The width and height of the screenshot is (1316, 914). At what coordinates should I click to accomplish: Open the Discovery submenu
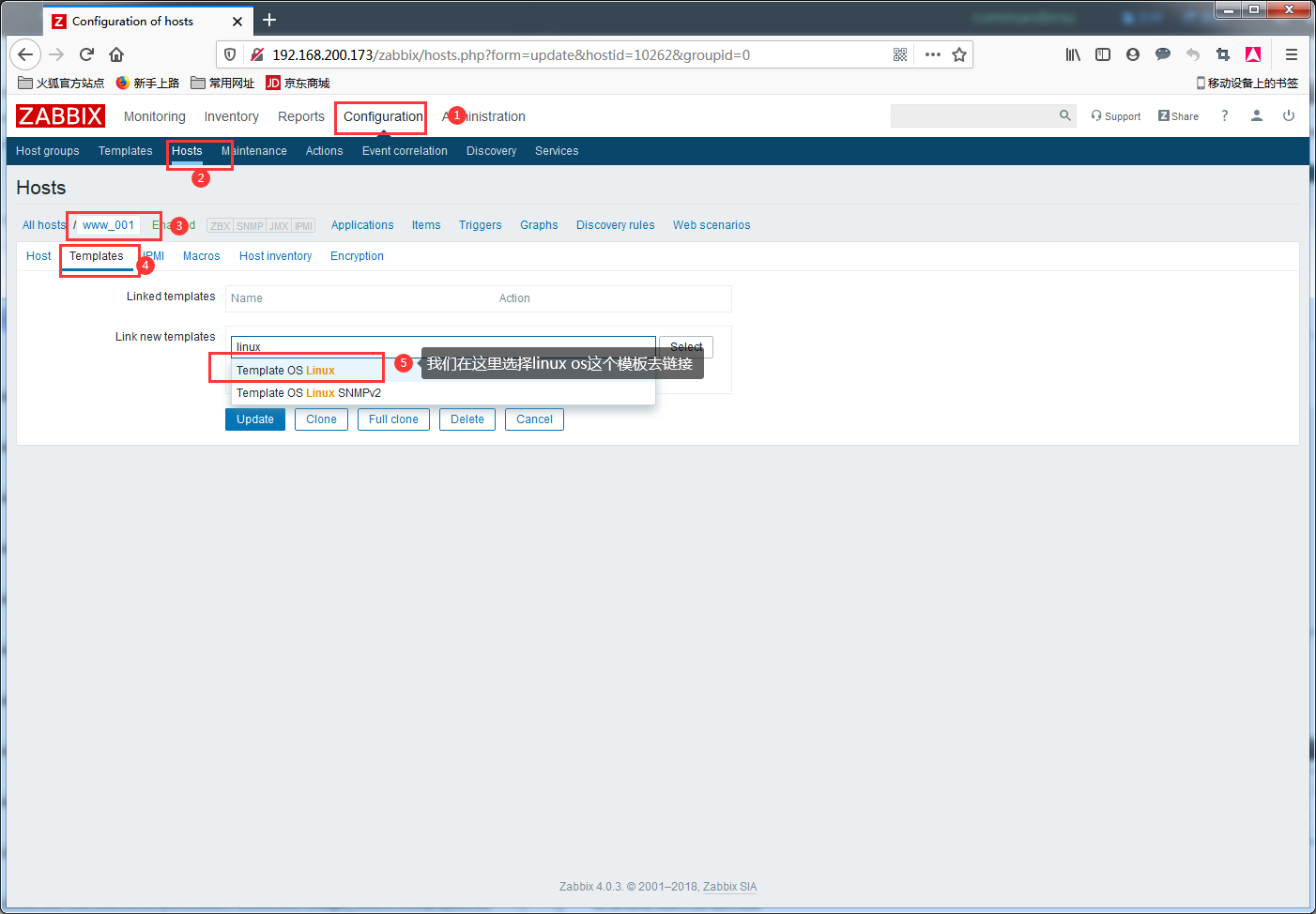[492, 151]
